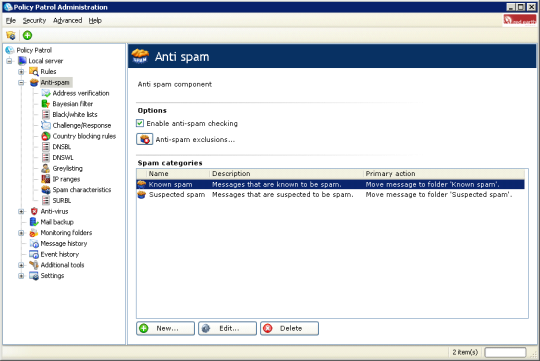Select the Mail backup tree label
Screen dimensions: 540x361
(57, 222)
